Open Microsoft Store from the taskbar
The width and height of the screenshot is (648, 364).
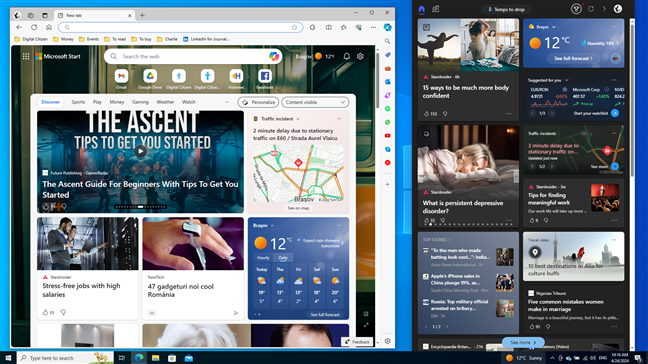[x=172, y=358]
